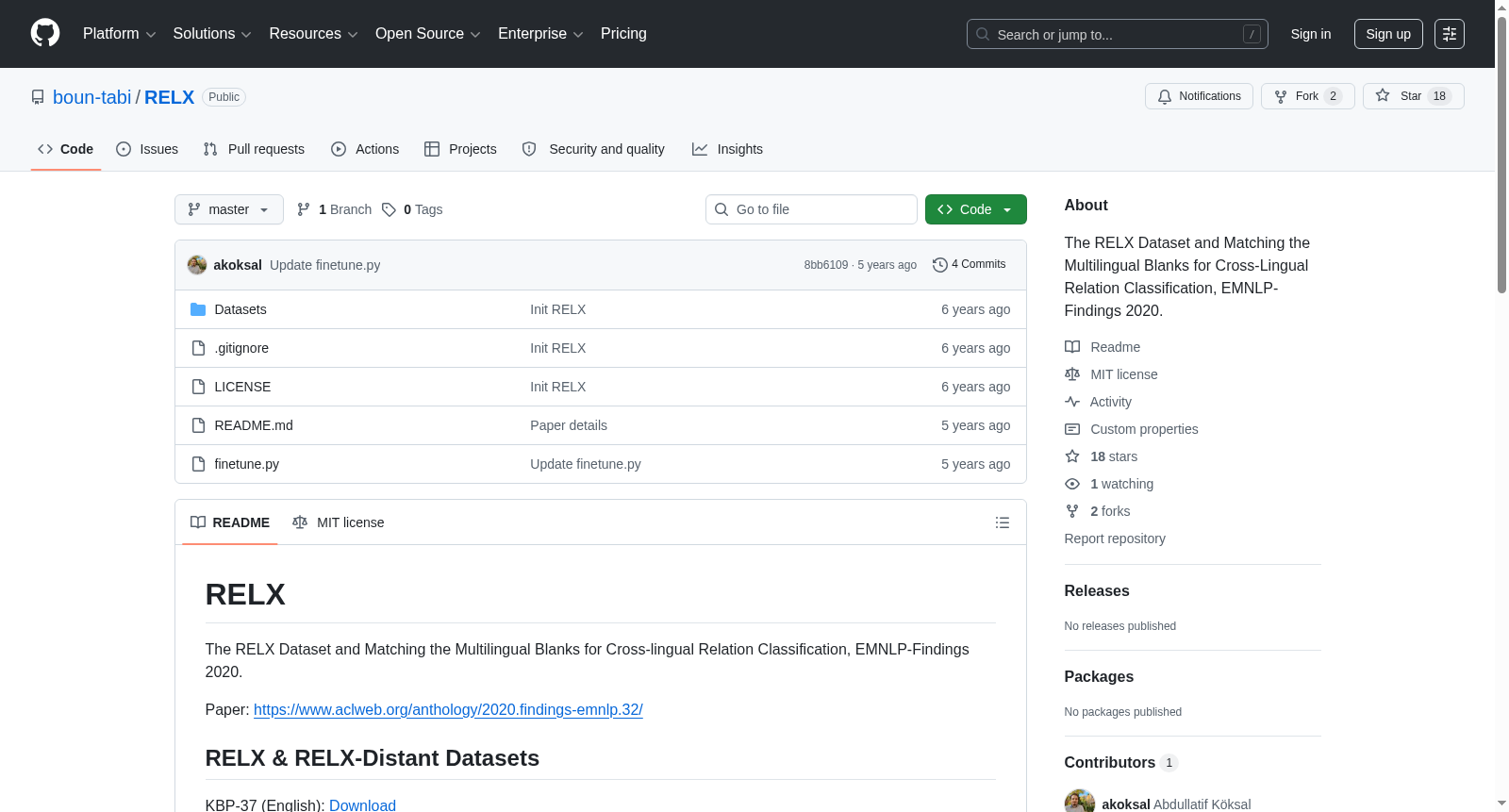Open the appearance settings icon in header
This screenshot has height=812, width=1509.
tap(1449, 34)
